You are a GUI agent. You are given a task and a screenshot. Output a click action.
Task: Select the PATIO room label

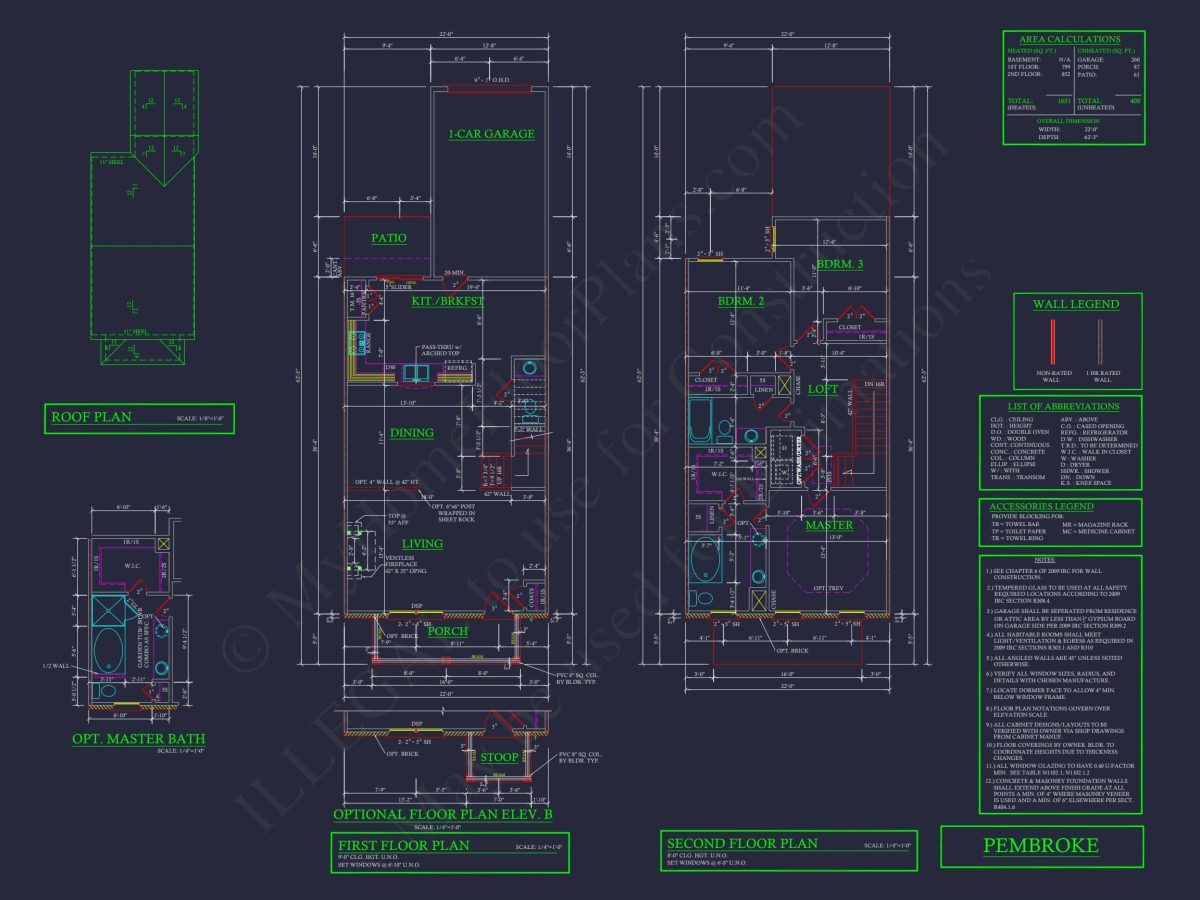click(x=388, y=238)
